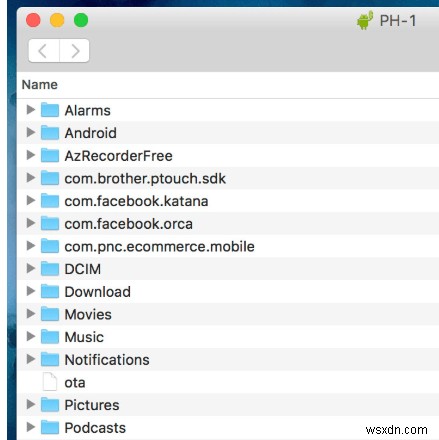The height and width of the screenshot is (440, 439).
Task: Select the com.facebook.orca name
Action: coord(128,224)
